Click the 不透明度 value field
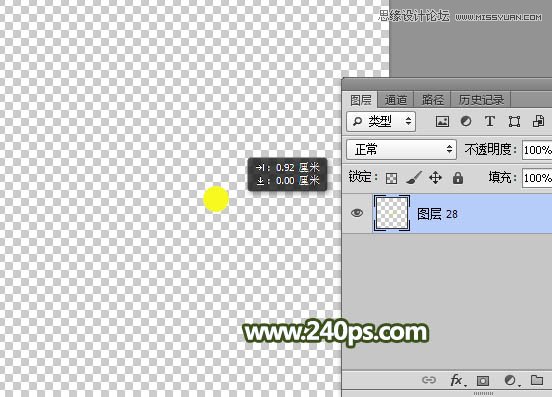This screenshot has width=552, height=397. 537,150
